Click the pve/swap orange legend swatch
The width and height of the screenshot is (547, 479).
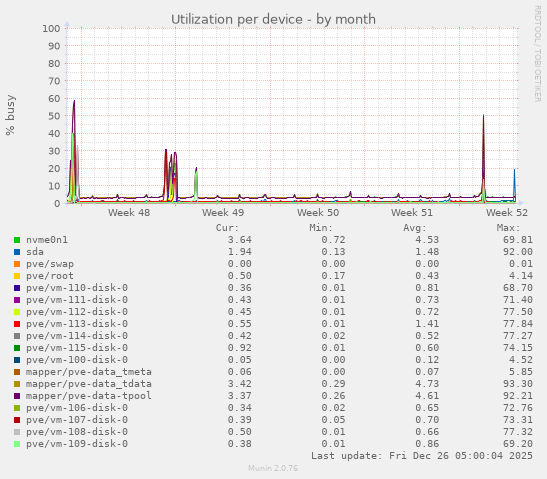tap(17, 264)
